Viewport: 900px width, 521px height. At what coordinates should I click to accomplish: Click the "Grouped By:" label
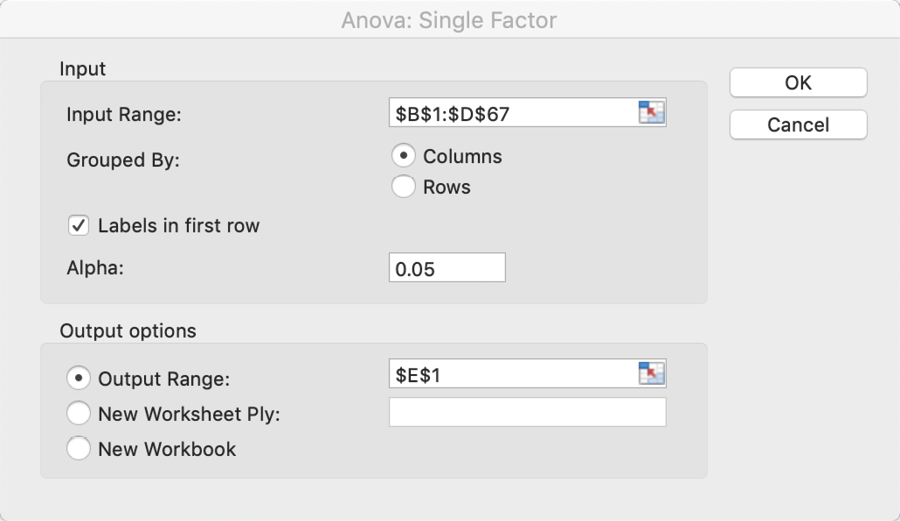point(123,160)
